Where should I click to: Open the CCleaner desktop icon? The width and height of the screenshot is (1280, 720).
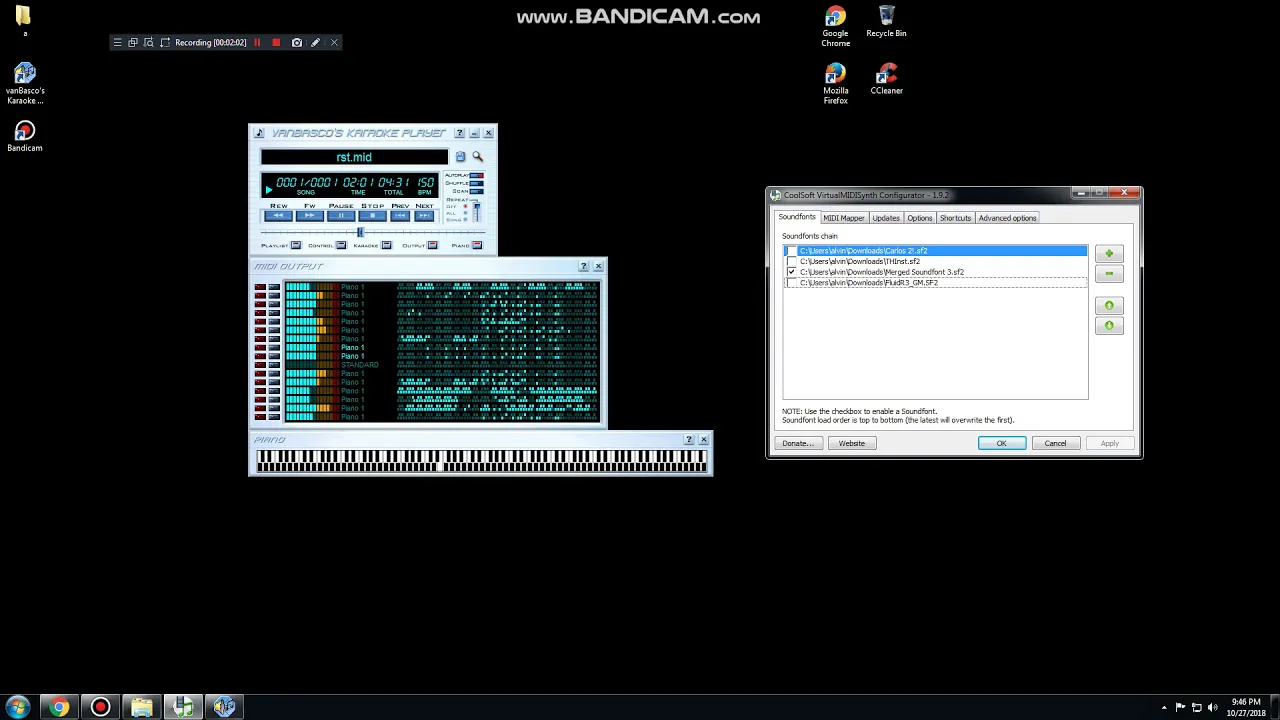tap(886, 79)
